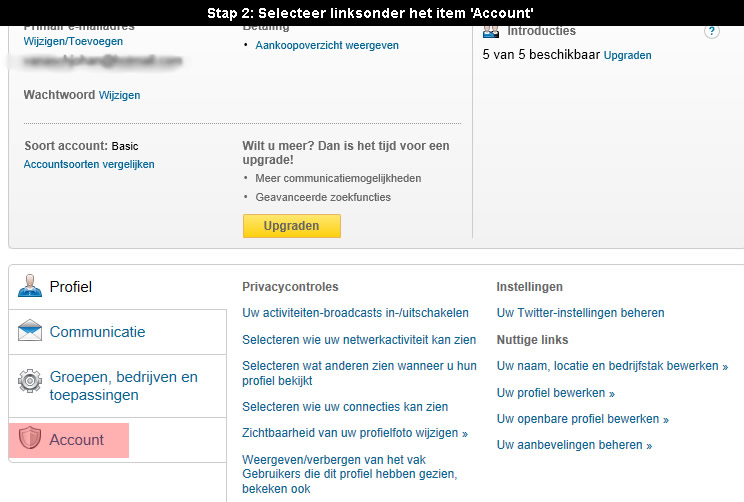Open the Profiel tab
The image size is (744, 502).
click(x=71, y=287)
